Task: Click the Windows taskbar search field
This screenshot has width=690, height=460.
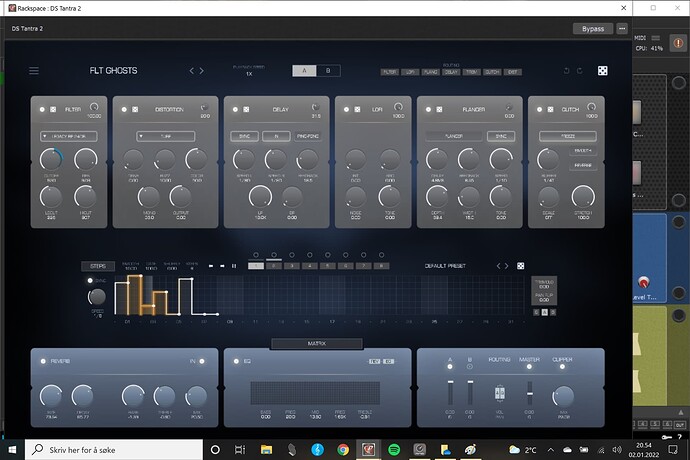Action: (114, 449)
